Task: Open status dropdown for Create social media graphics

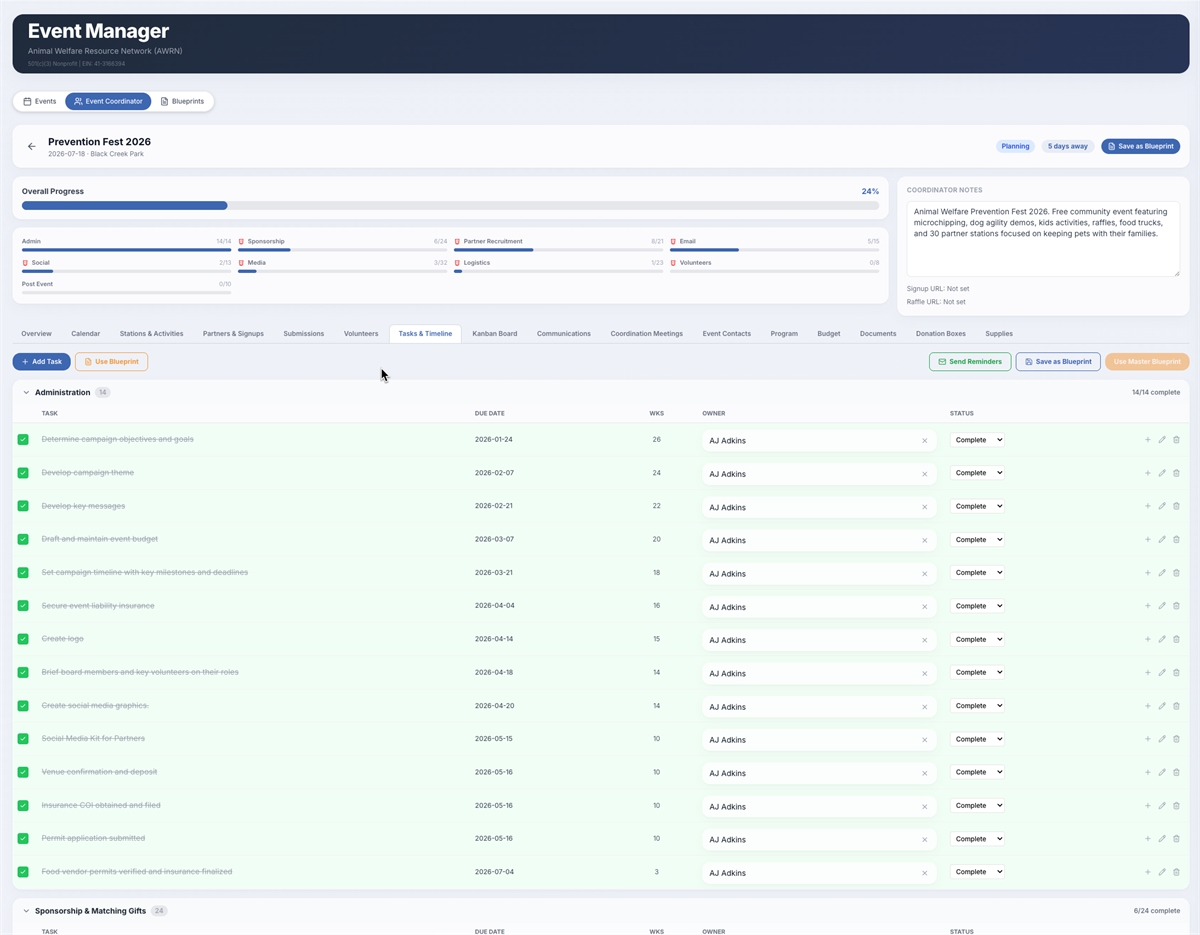Action: pos(977,706)
